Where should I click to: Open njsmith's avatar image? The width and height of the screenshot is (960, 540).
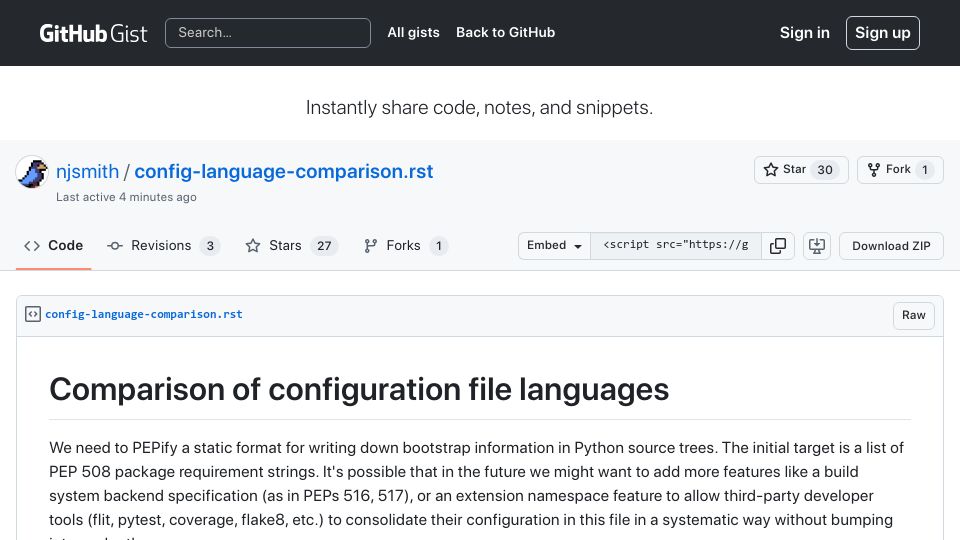pos(32,172)
